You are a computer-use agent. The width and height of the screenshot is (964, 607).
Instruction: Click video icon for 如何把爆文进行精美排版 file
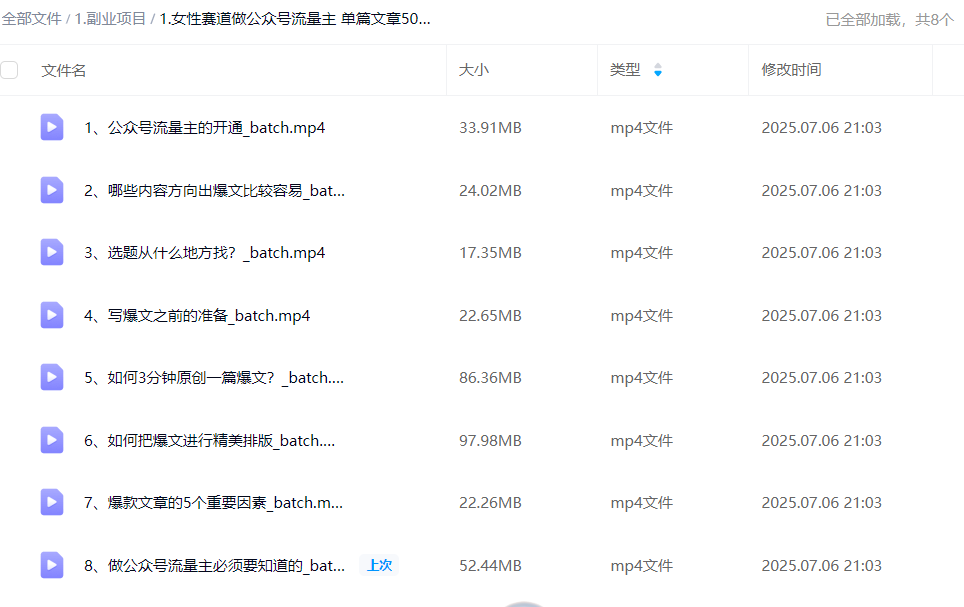pos(52,440)
